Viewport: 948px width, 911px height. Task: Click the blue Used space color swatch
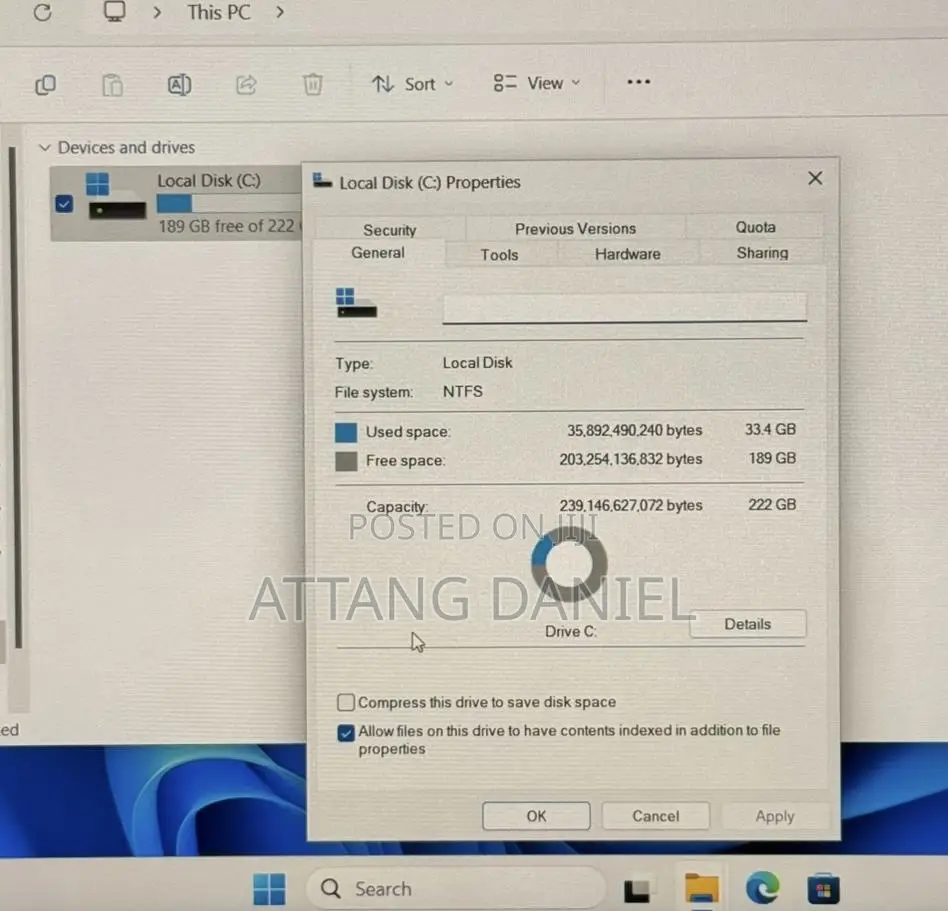coord(346,432)
